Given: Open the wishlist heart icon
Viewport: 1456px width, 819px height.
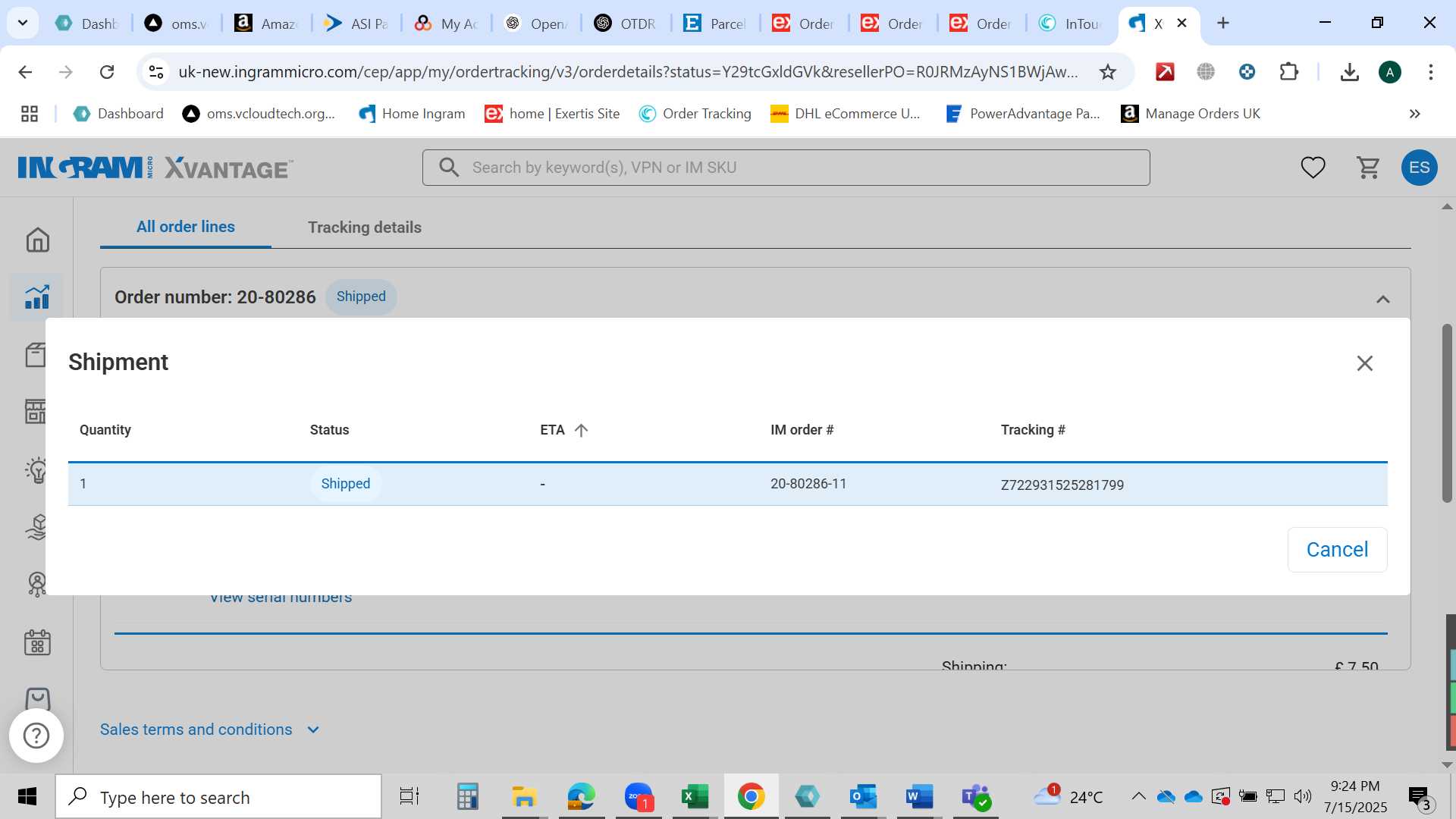Looking at the screenshot, I should (x=1313, y=168).
